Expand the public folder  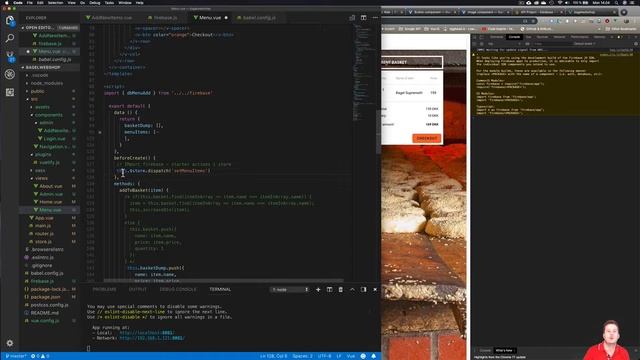[37, 91]
